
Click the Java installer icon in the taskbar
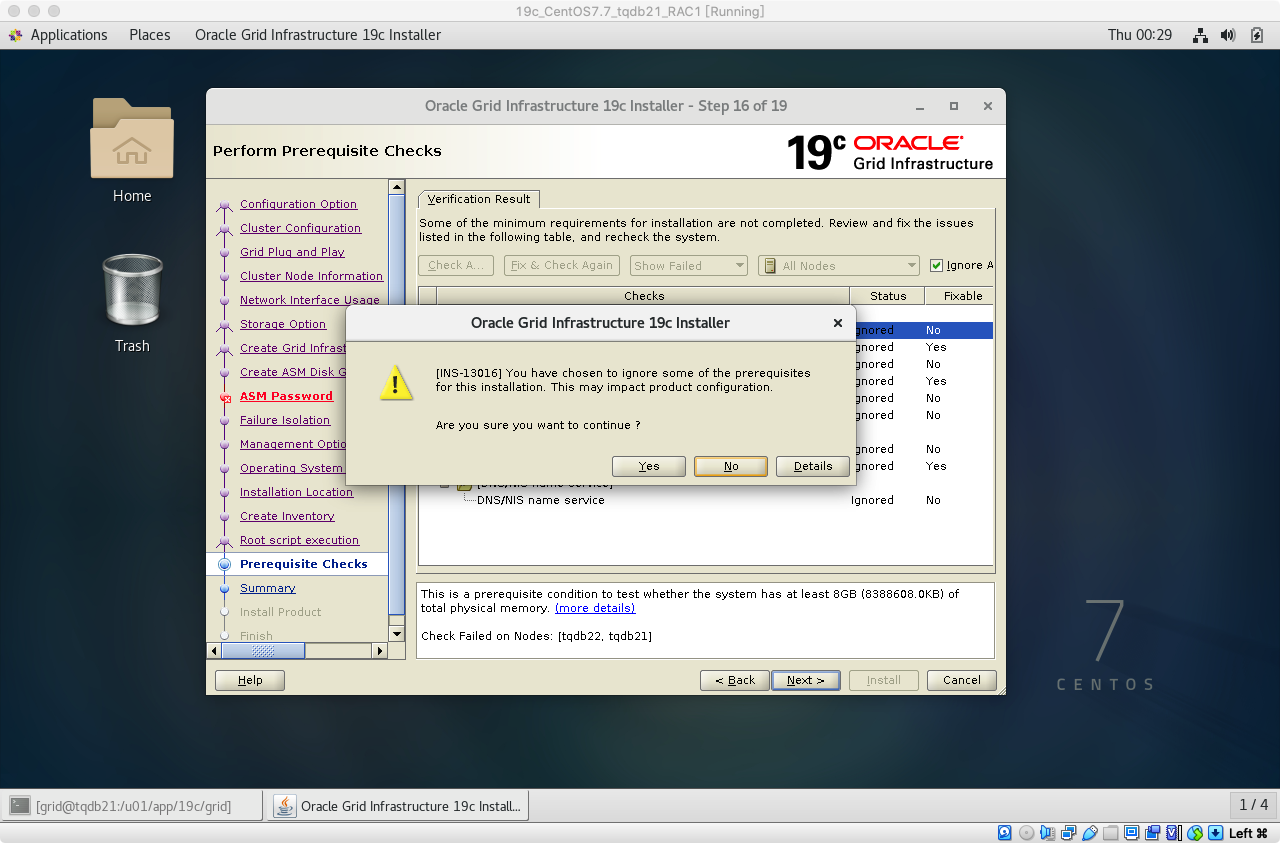[x=285, y=805]
